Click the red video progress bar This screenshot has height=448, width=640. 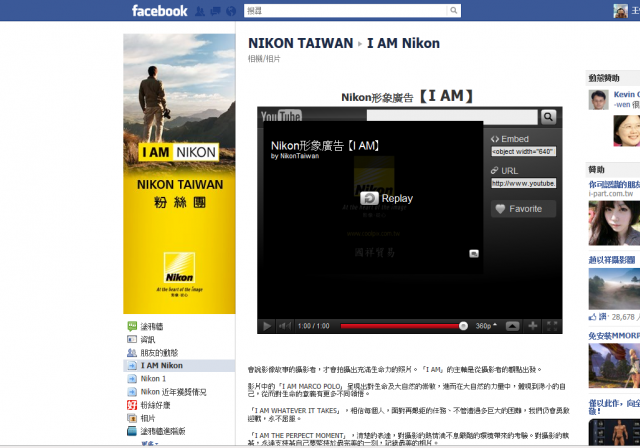point(400,326)
